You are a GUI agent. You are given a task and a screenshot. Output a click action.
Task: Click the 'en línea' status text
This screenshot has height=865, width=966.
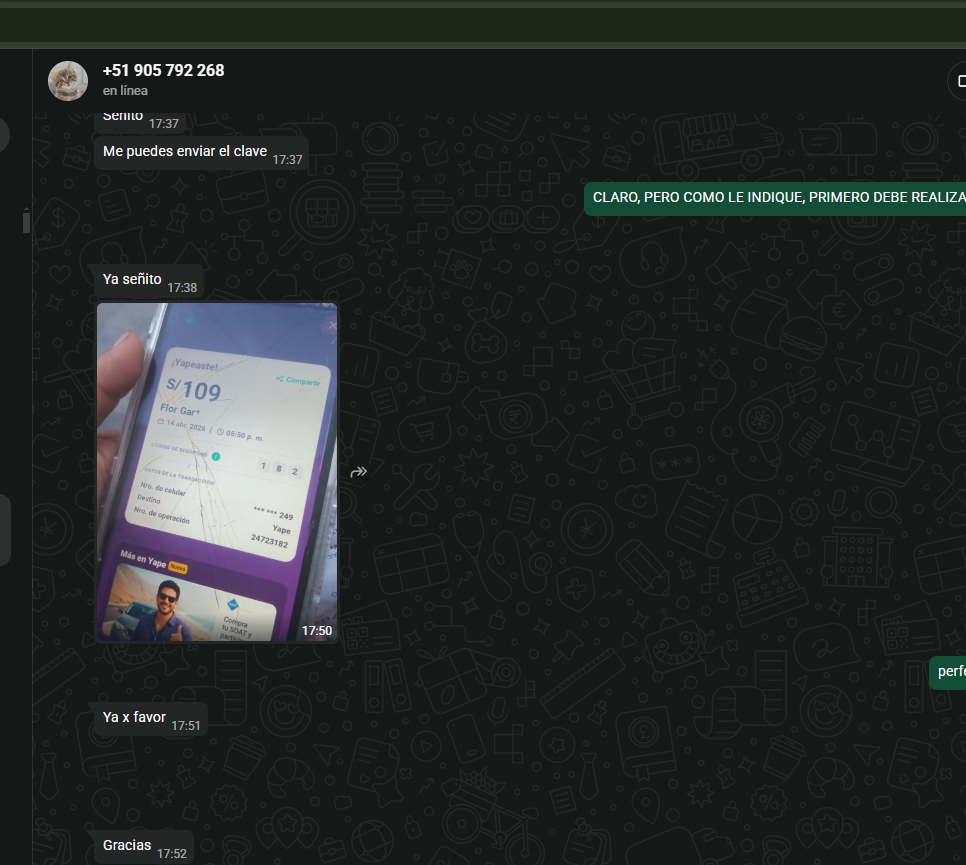pos(125,91)
